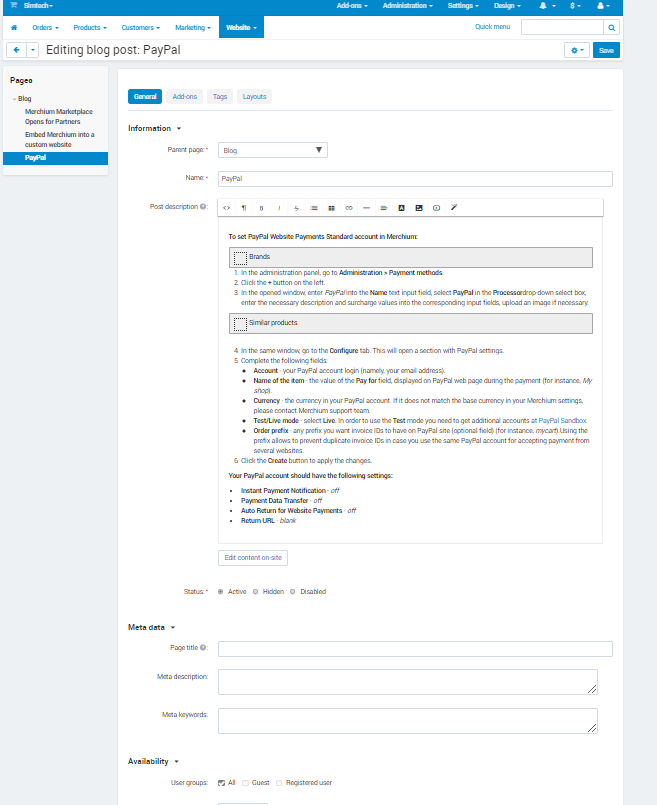Save the blog post
657x805 pixels.
pyautogui.click(x=606, y=50)
